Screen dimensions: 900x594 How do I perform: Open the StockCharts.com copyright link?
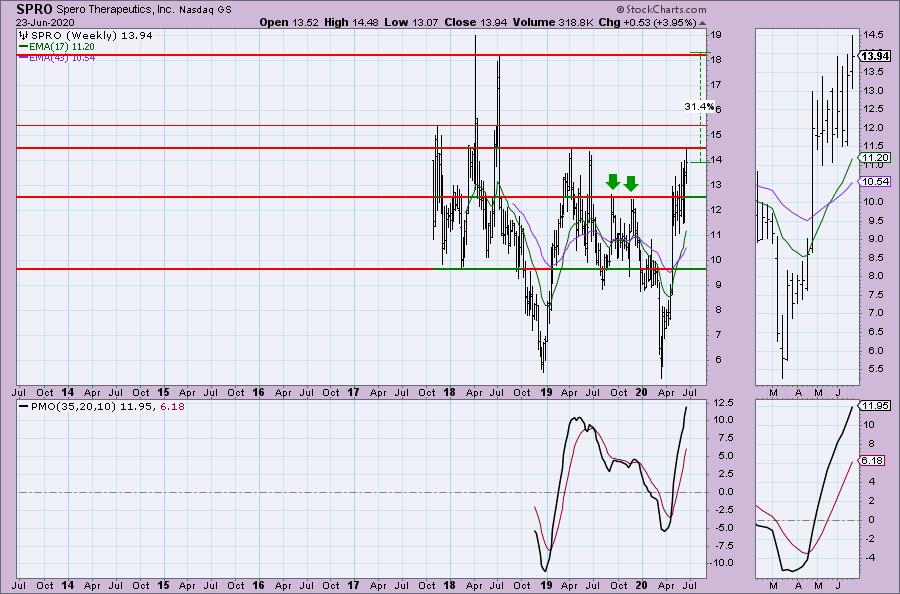661,9
